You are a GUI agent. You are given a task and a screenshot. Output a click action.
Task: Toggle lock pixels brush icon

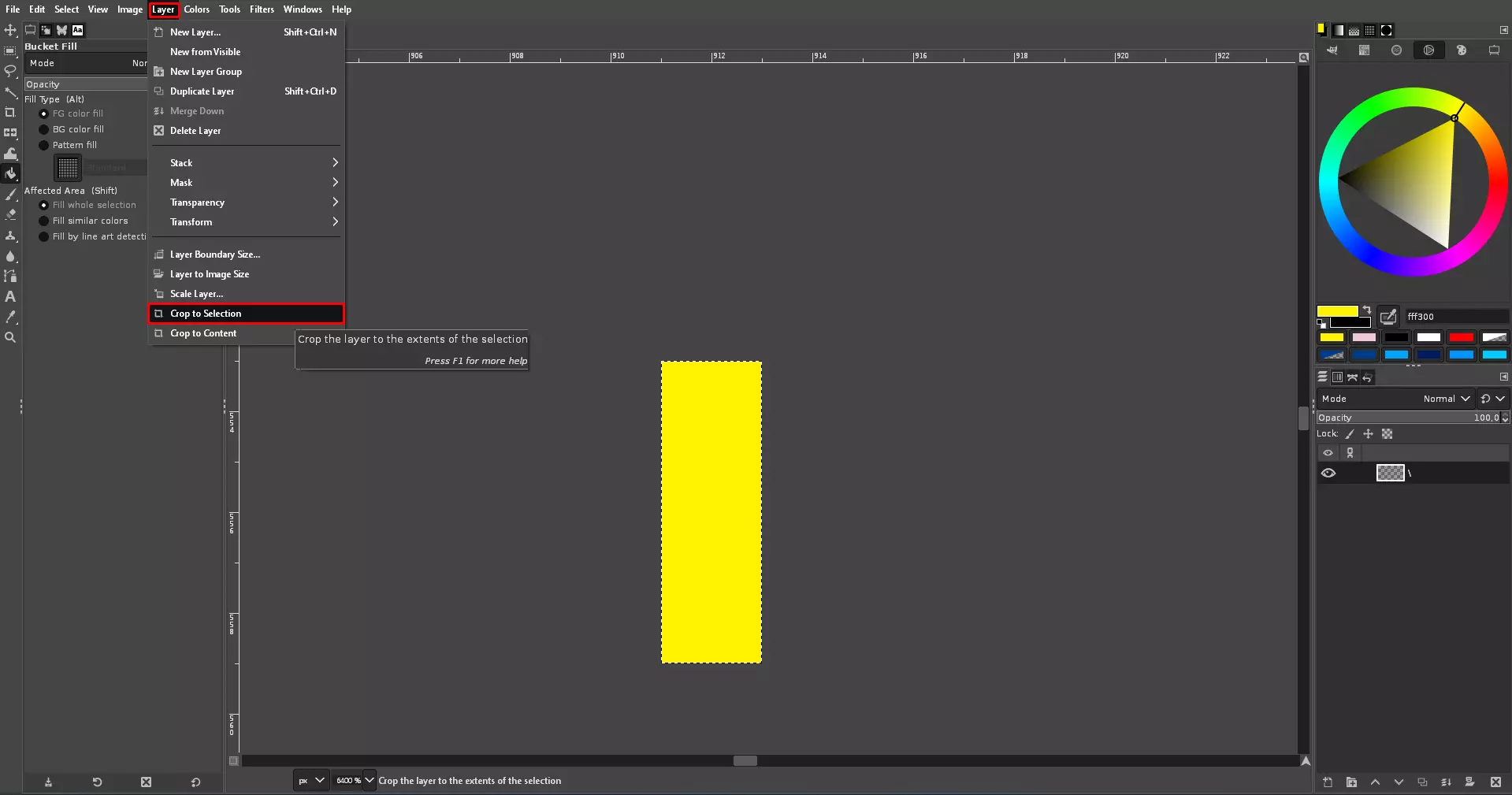(x=1350, y=434)
